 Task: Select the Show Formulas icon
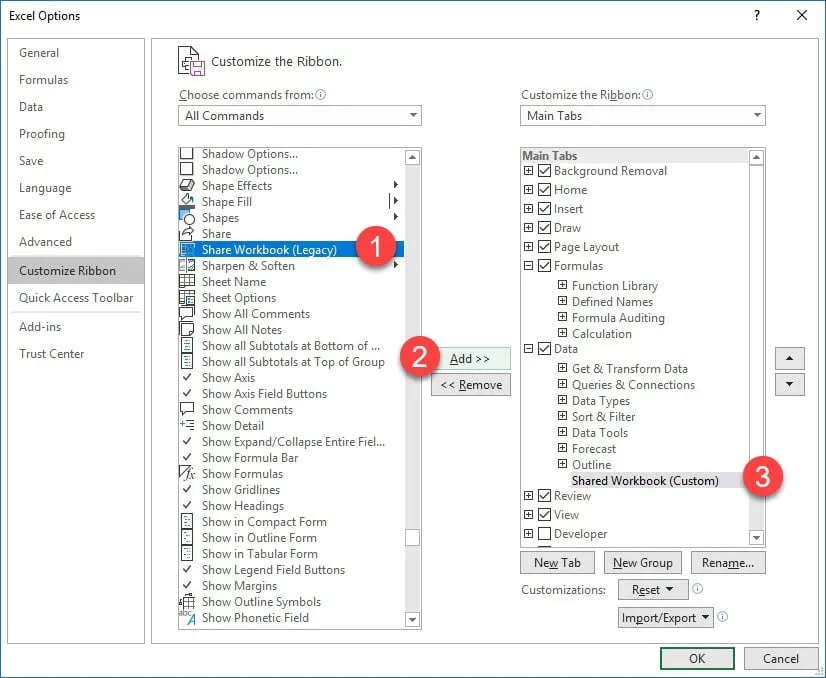click(x=187, y=474)
